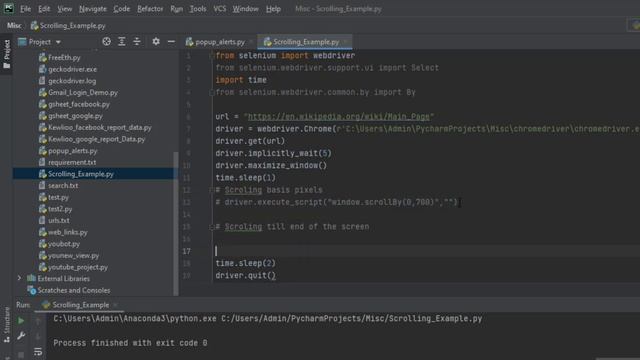Close the Scrolling_Example run tab
Viewport: 640px width, 360px height.
(116, 305)
